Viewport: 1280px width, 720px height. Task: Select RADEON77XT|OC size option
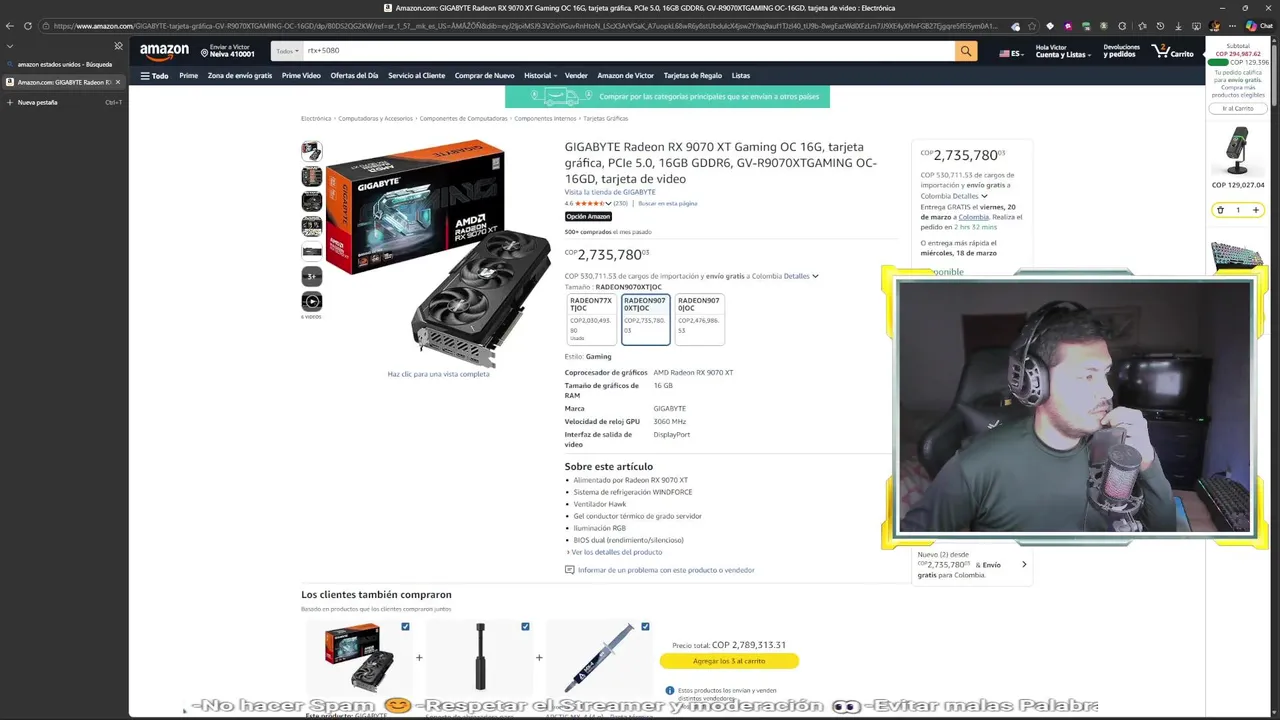click(x=591, y=319)
